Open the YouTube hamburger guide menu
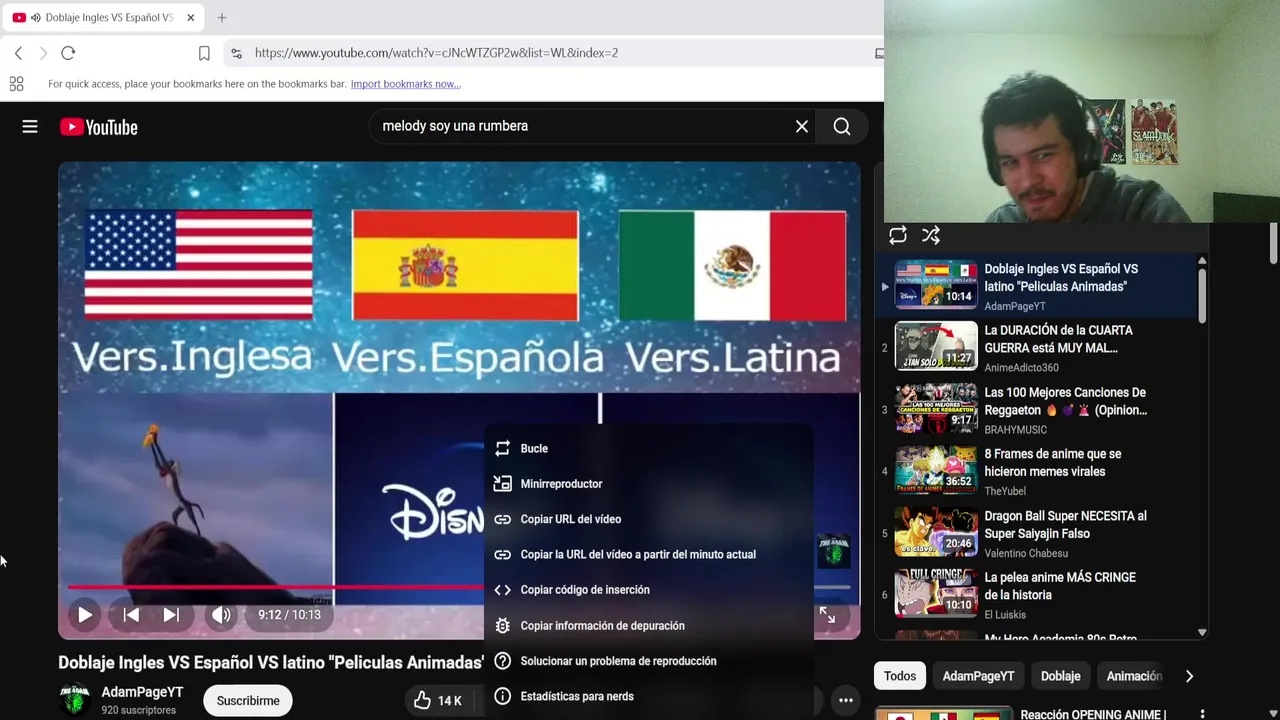Image resolution: width=1280 pixels, height=720 pixels. (30, 127)
